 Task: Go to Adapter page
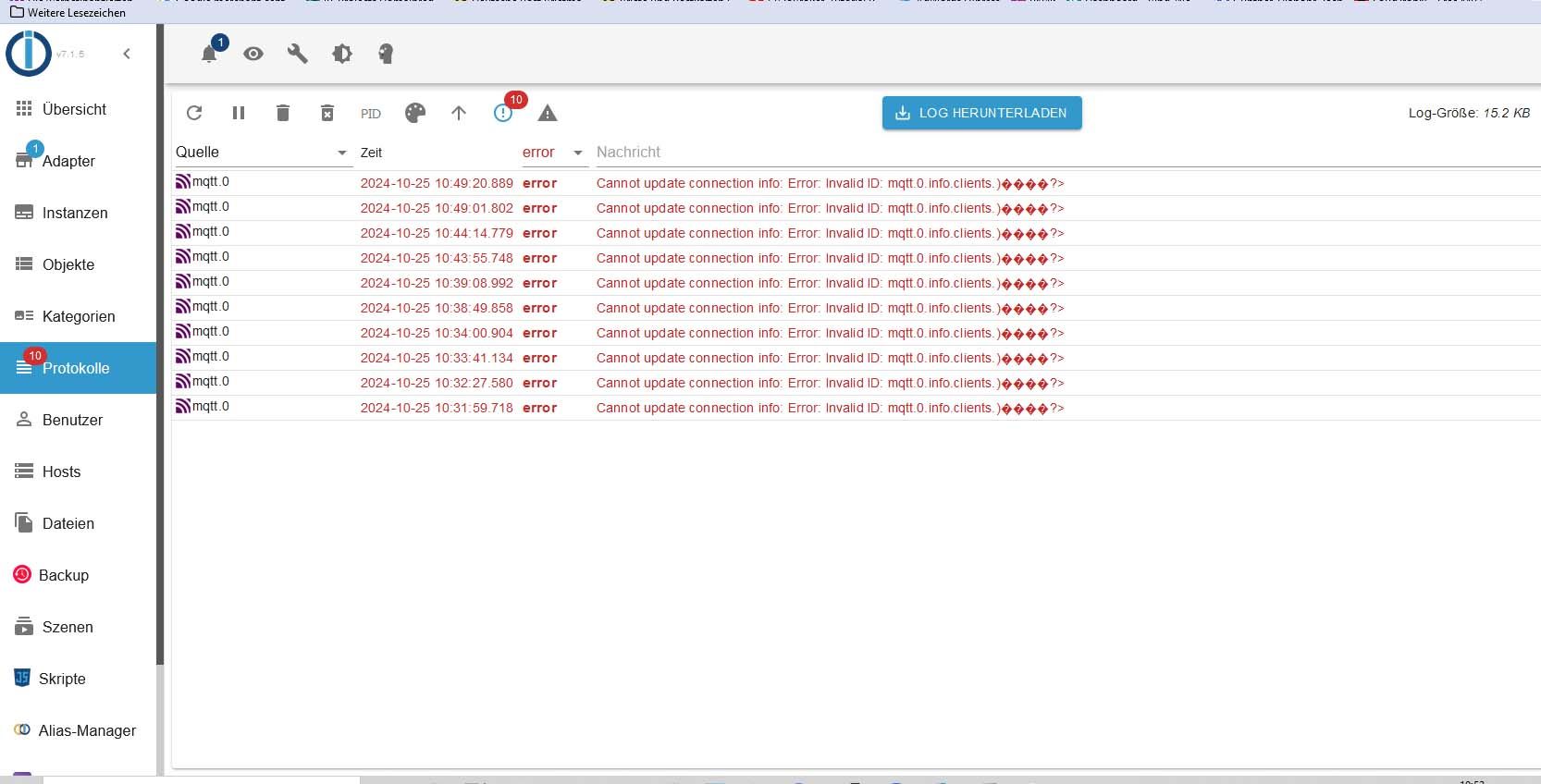(79, 161)
